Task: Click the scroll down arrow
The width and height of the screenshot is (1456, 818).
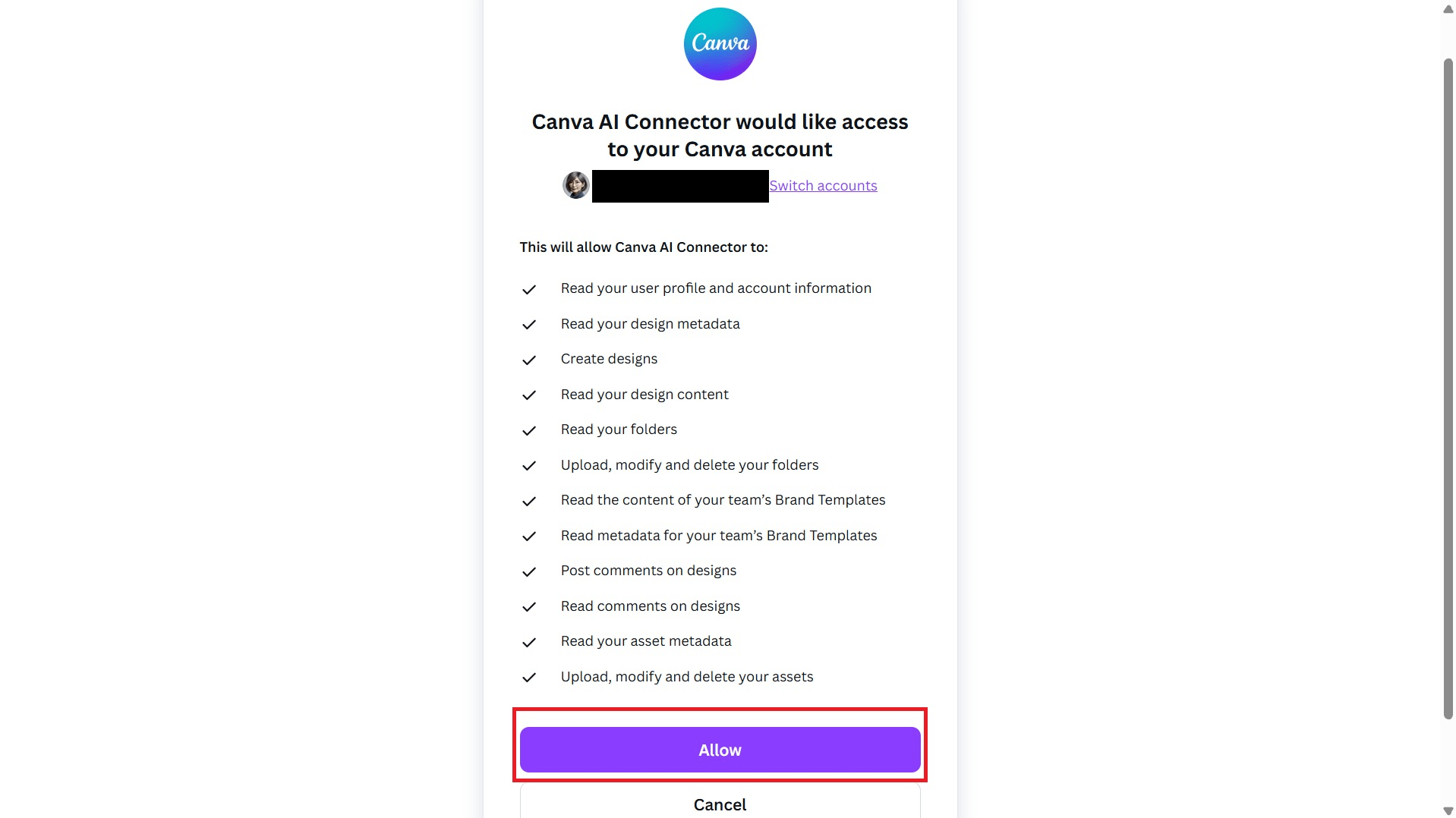Action: tap(1448, 810)
